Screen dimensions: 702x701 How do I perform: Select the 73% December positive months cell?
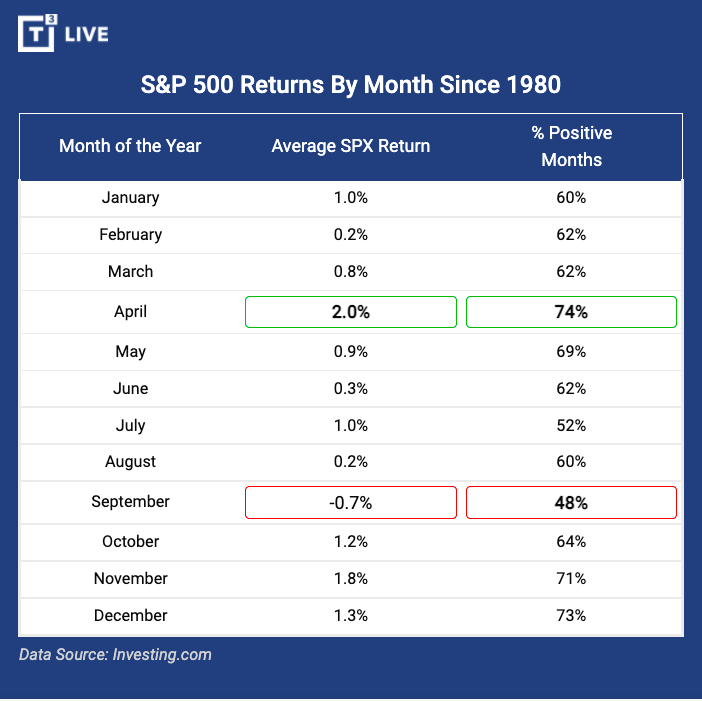coord(571,615)
